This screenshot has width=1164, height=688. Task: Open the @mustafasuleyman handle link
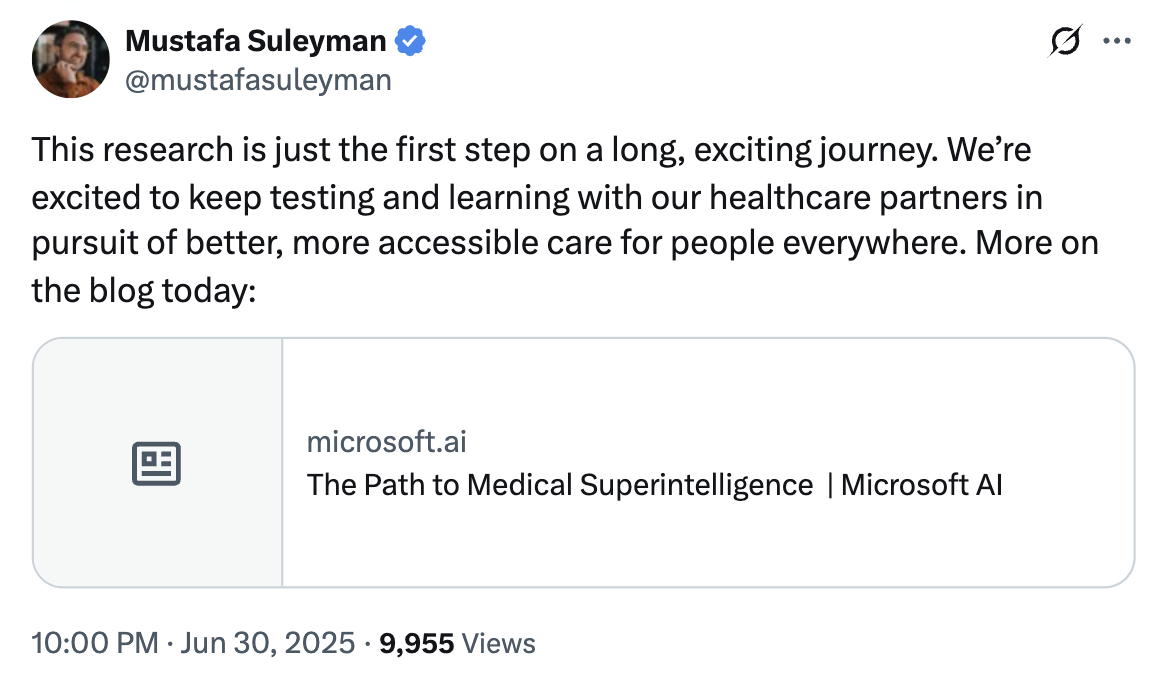click(258, 80)
